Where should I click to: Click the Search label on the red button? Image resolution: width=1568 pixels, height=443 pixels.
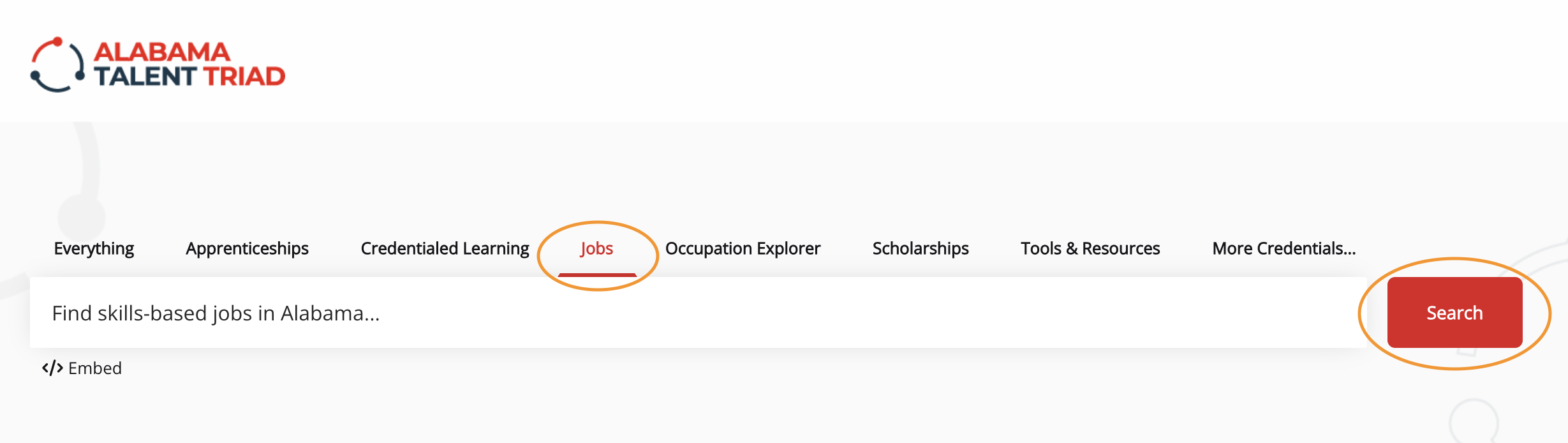click(x=1454, y=313)
